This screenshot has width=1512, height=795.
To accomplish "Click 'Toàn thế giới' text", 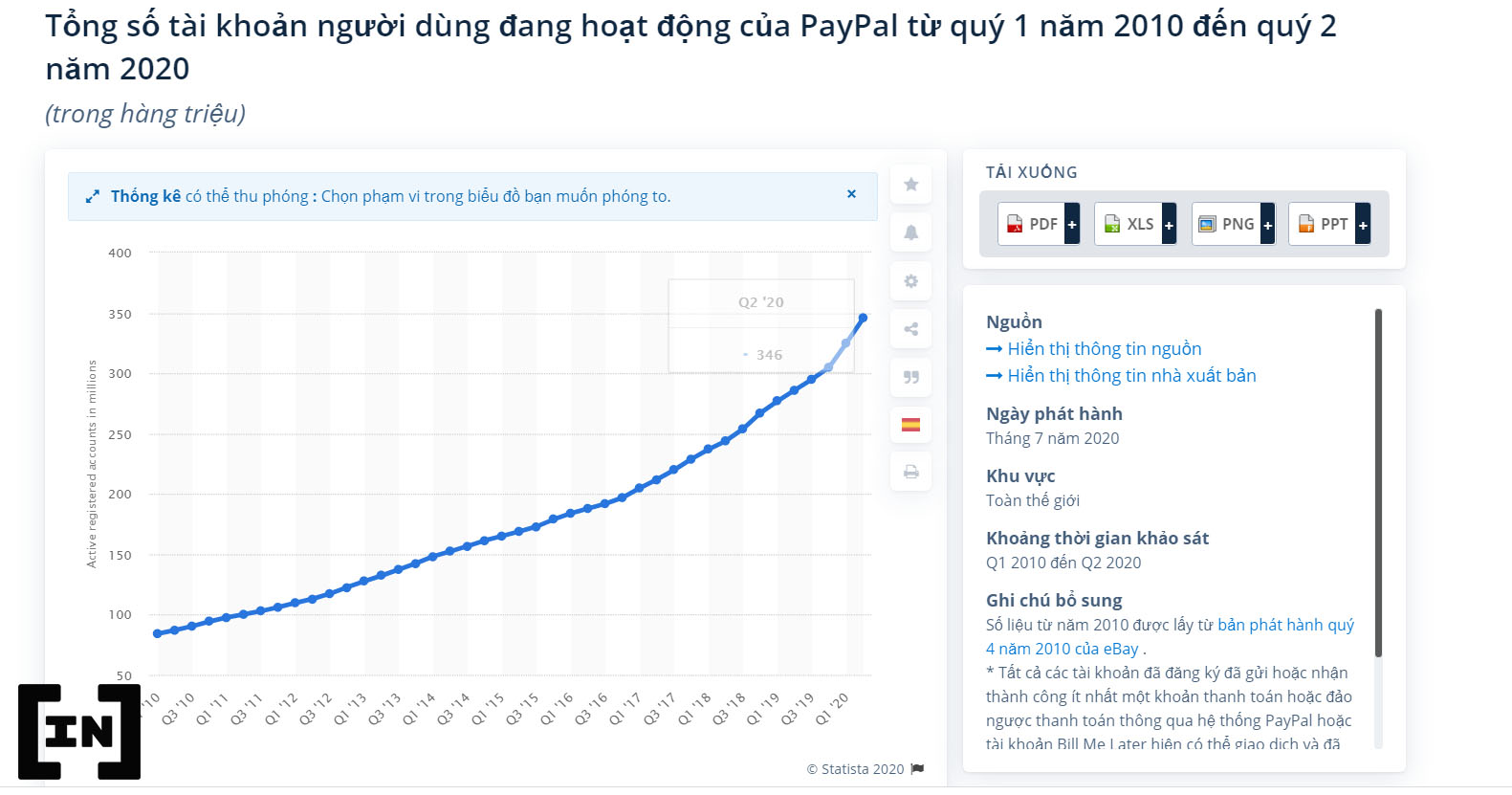I will (1033, 500).
